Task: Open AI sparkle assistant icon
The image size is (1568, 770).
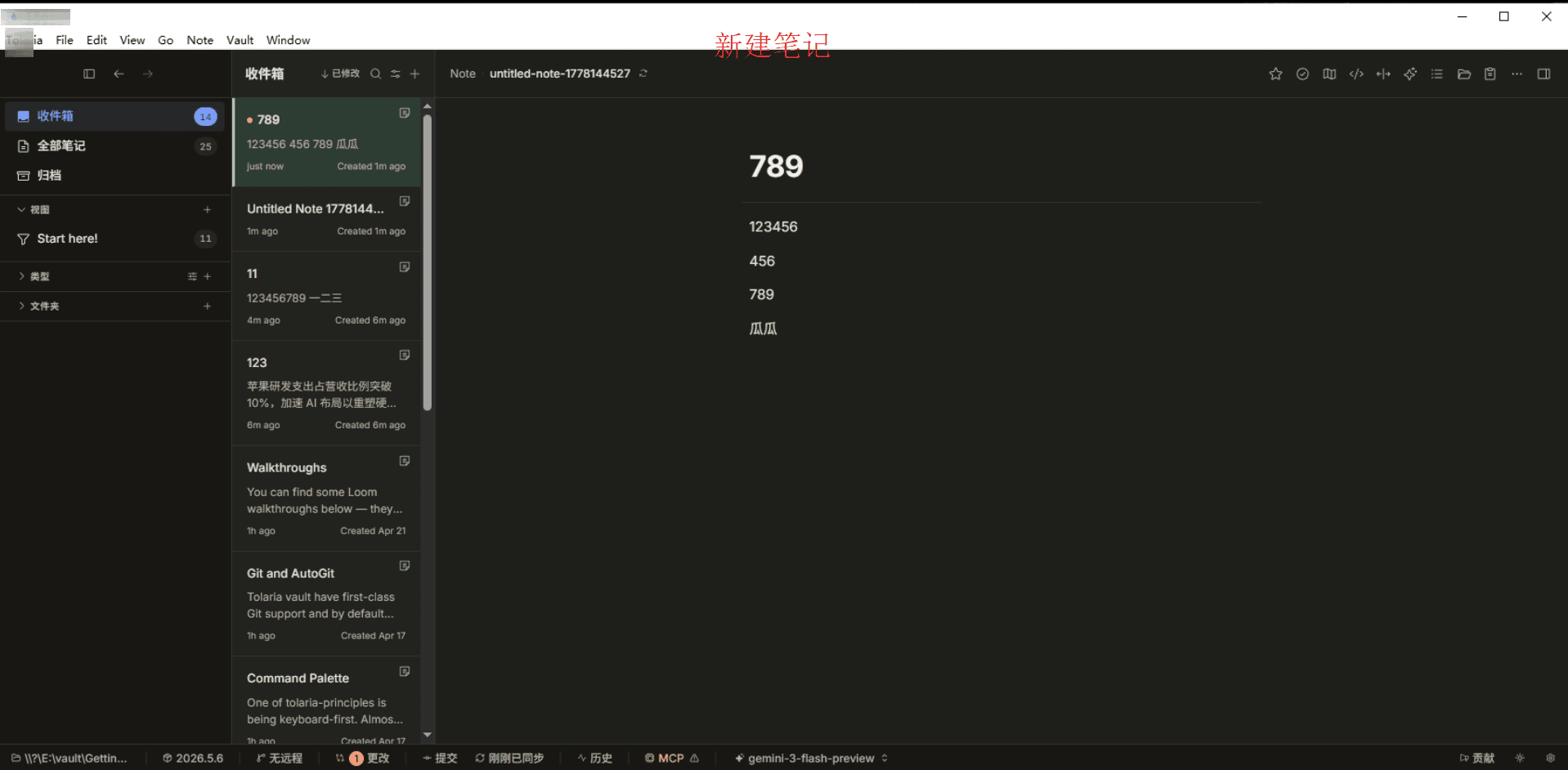Action: pyautogui.click(x=1410, y=74)
